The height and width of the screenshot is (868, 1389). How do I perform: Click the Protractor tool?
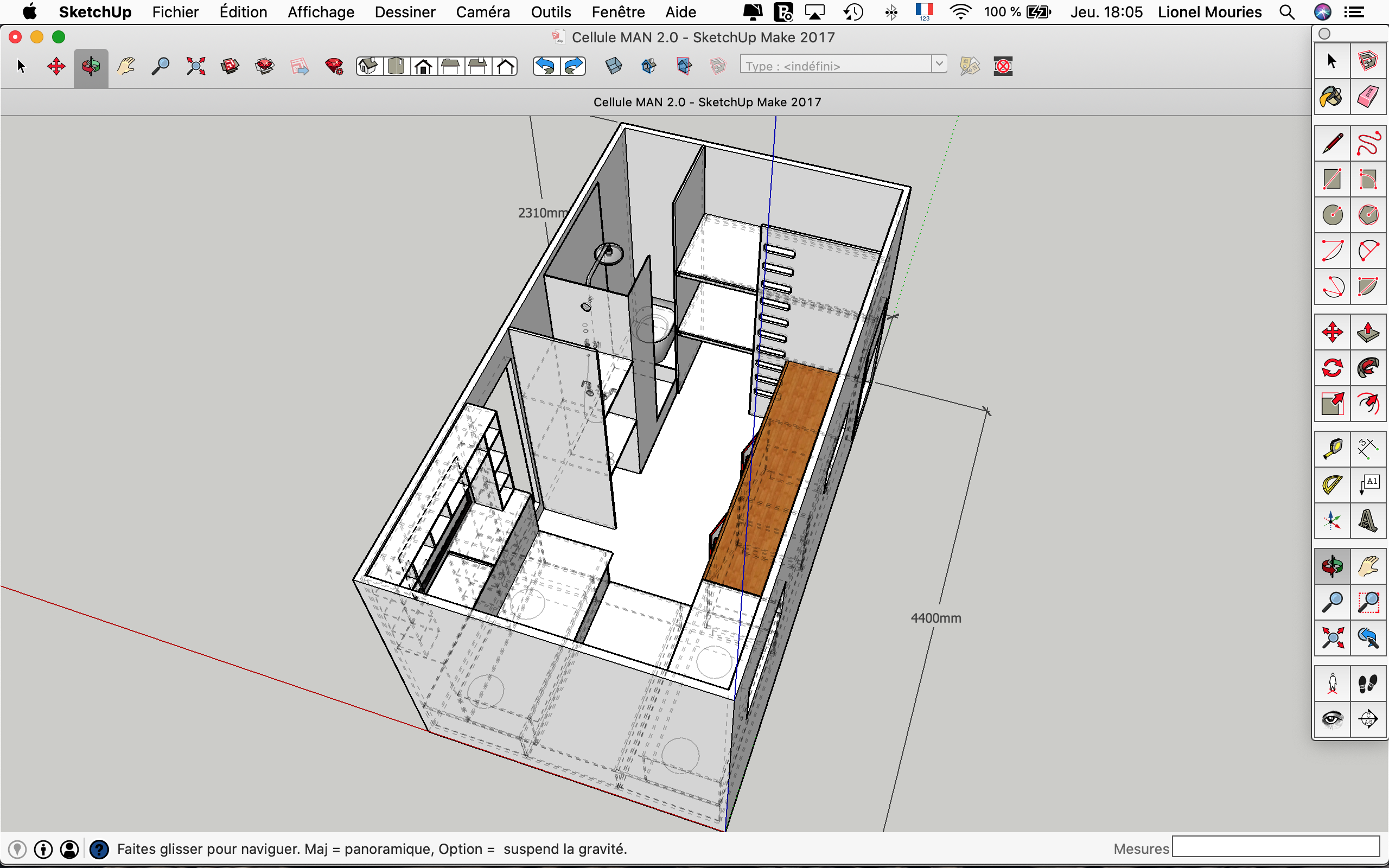(1331, 485)
